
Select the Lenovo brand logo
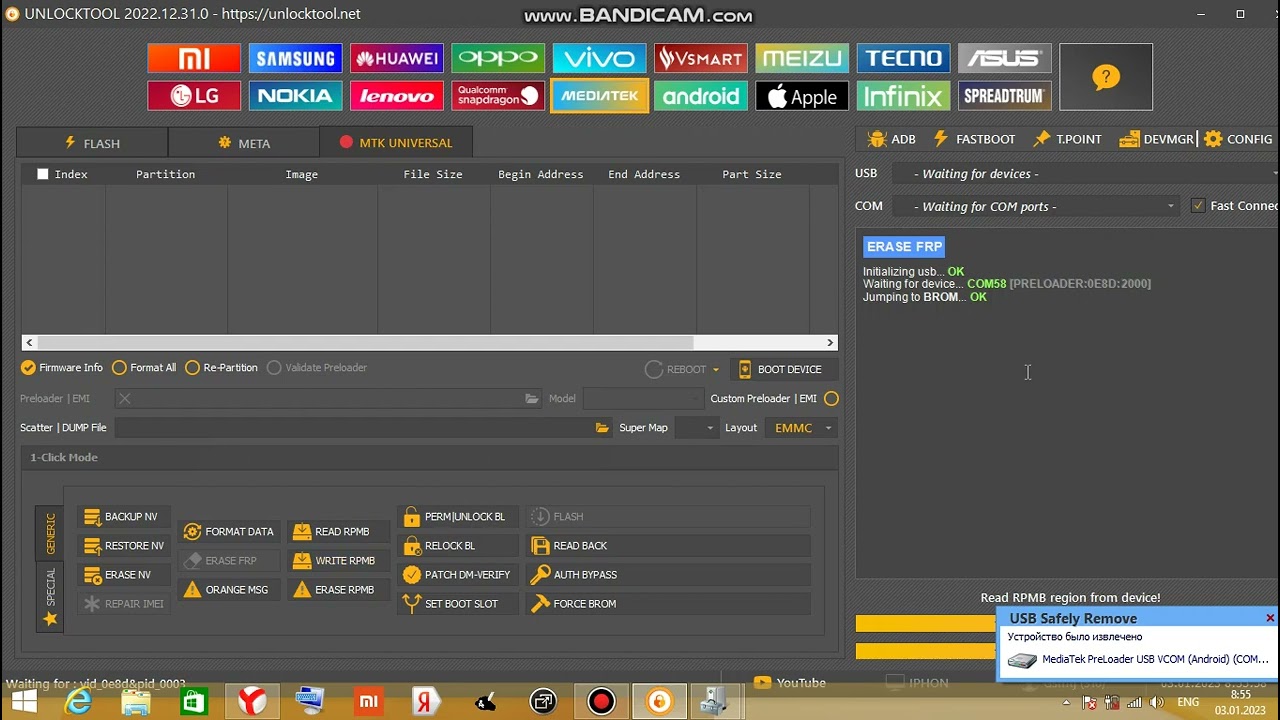(397, 96)
